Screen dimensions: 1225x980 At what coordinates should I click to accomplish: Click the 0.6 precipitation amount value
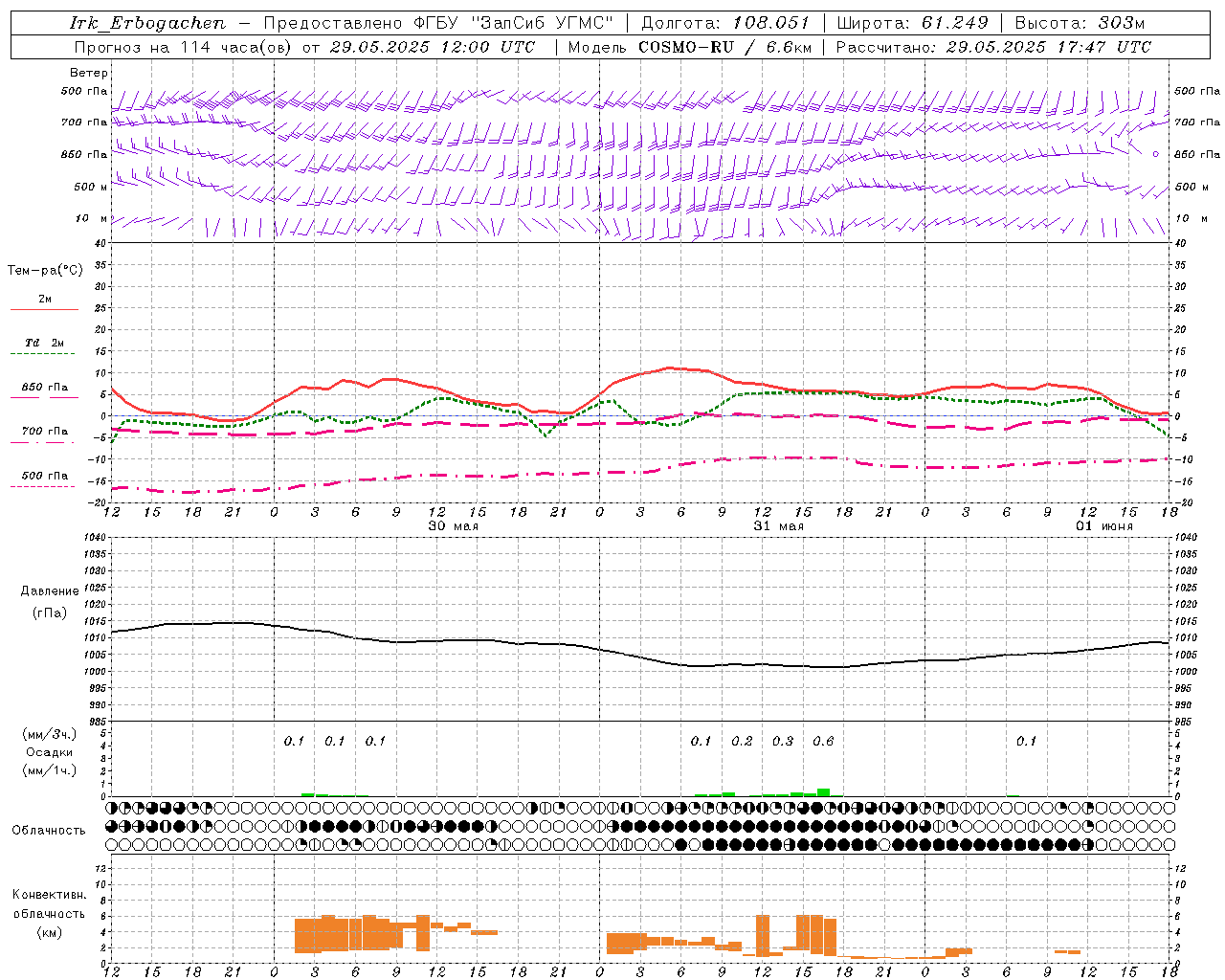tap(823, 741)
